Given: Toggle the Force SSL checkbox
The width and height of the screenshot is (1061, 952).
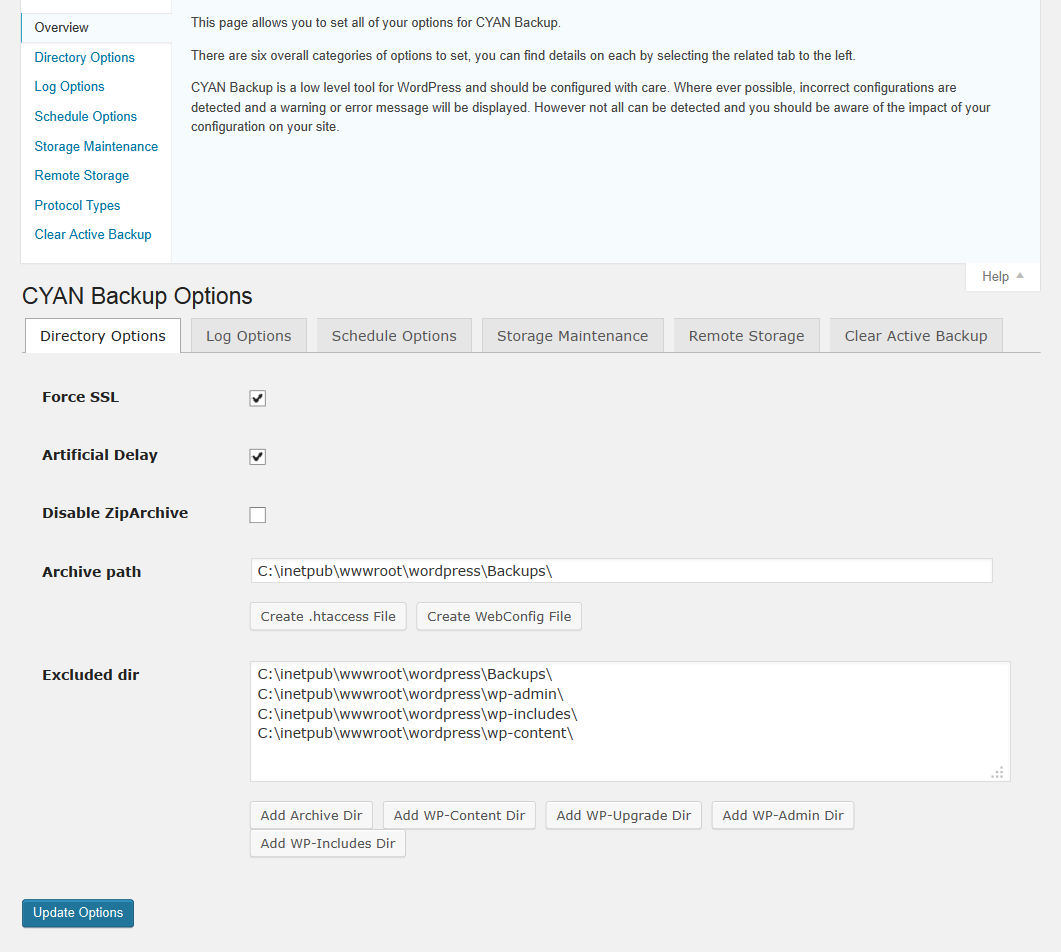Looking at the screenshot, I should pyautogui.click(x=257, y=398).
